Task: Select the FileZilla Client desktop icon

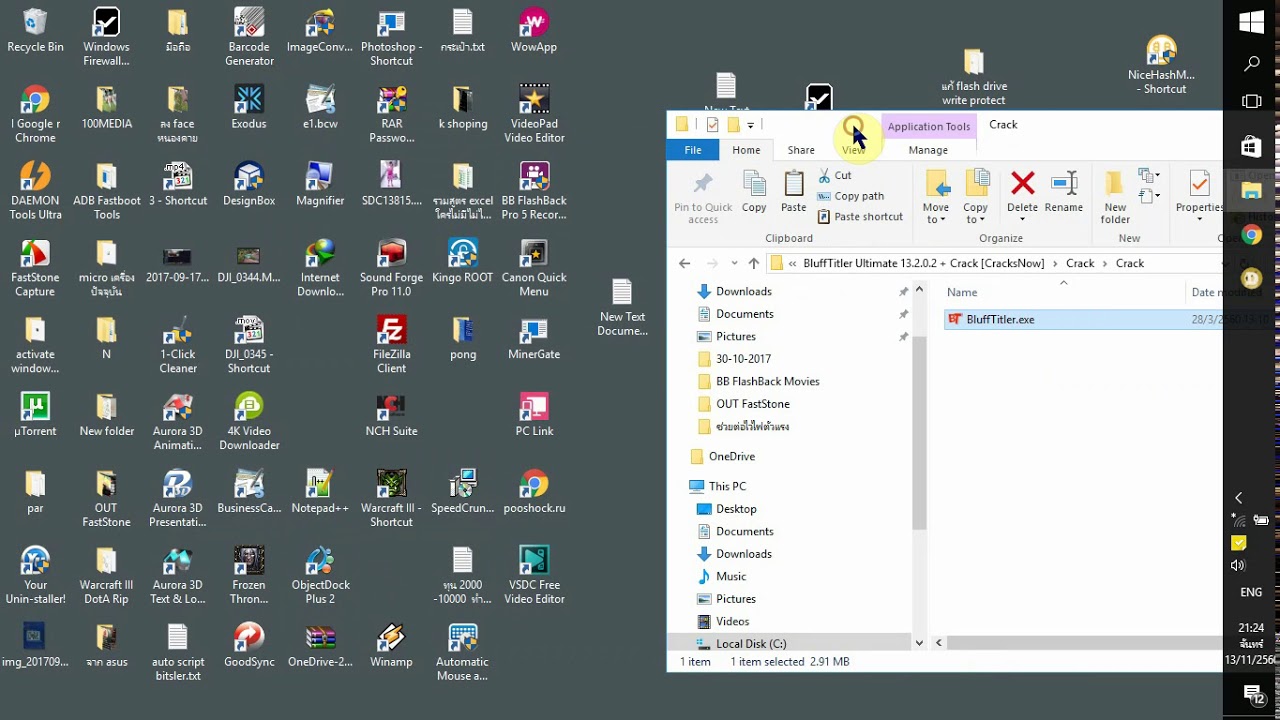Action: click(391, 345)
